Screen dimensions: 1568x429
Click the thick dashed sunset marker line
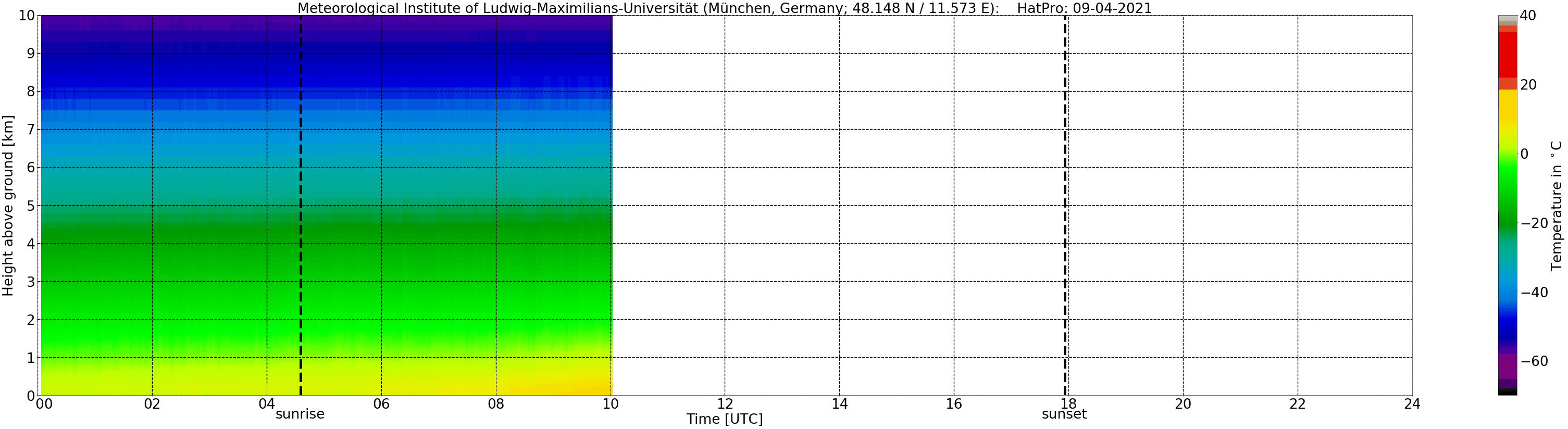tap(1065, 205)
